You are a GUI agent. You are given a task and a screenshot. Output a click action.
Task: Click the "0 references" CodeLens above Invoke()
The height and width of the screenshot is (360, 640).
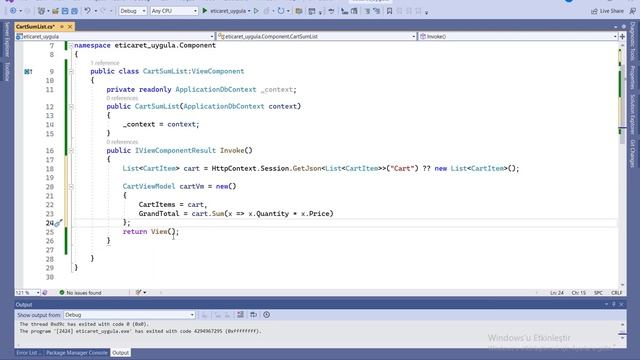tap(122, 142)
